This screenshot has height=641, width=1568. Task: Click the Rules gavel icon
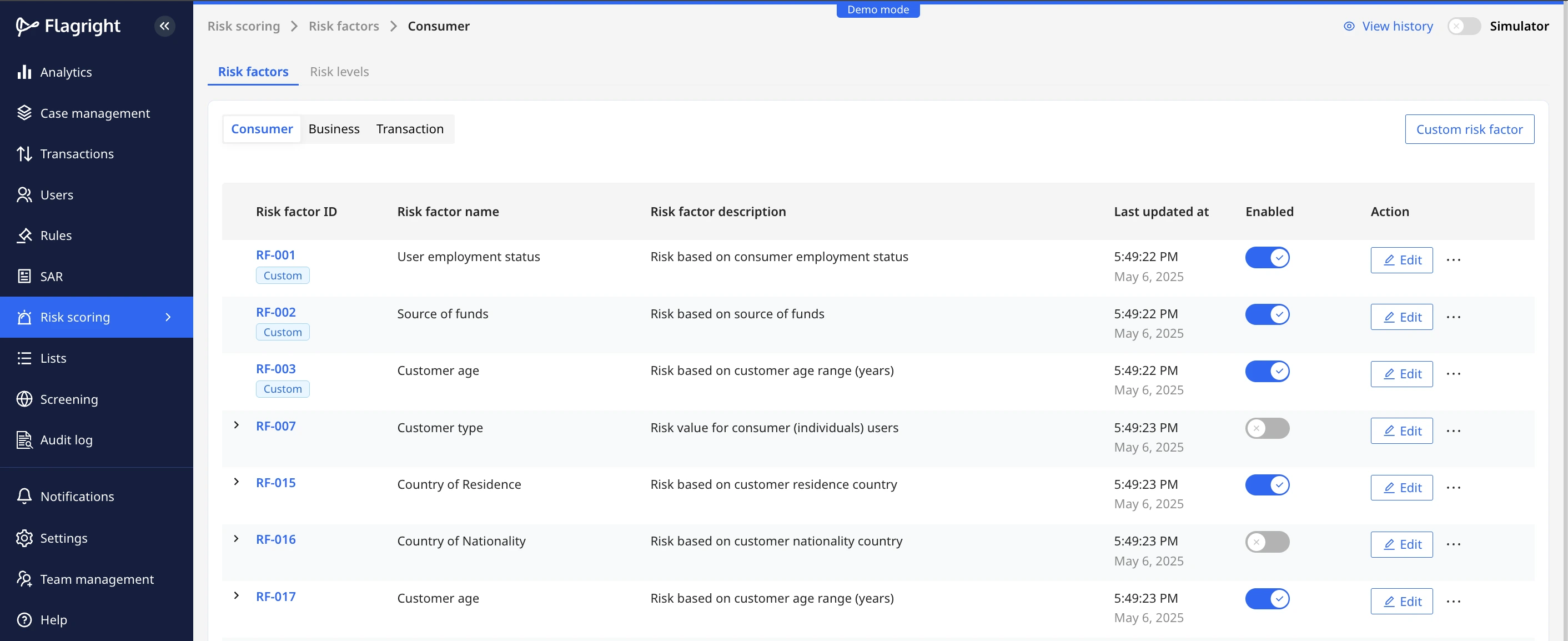[x=24, y=236]
